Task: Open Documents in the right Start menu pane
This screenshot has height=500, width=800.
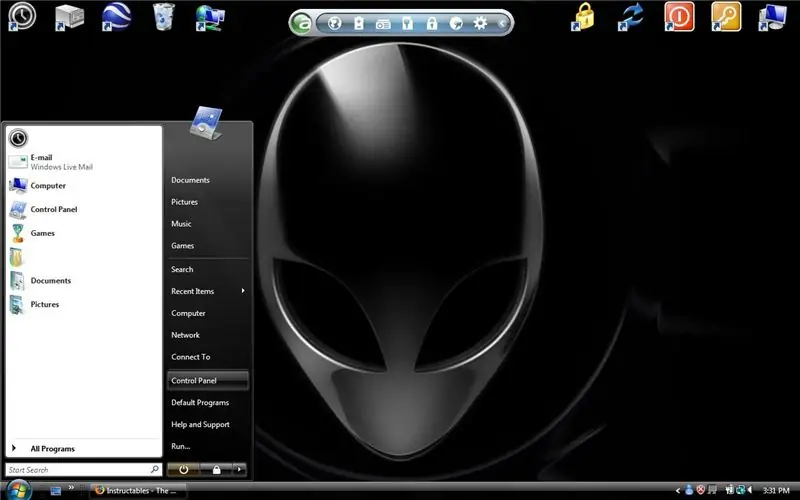Action: tap(208, 180)
